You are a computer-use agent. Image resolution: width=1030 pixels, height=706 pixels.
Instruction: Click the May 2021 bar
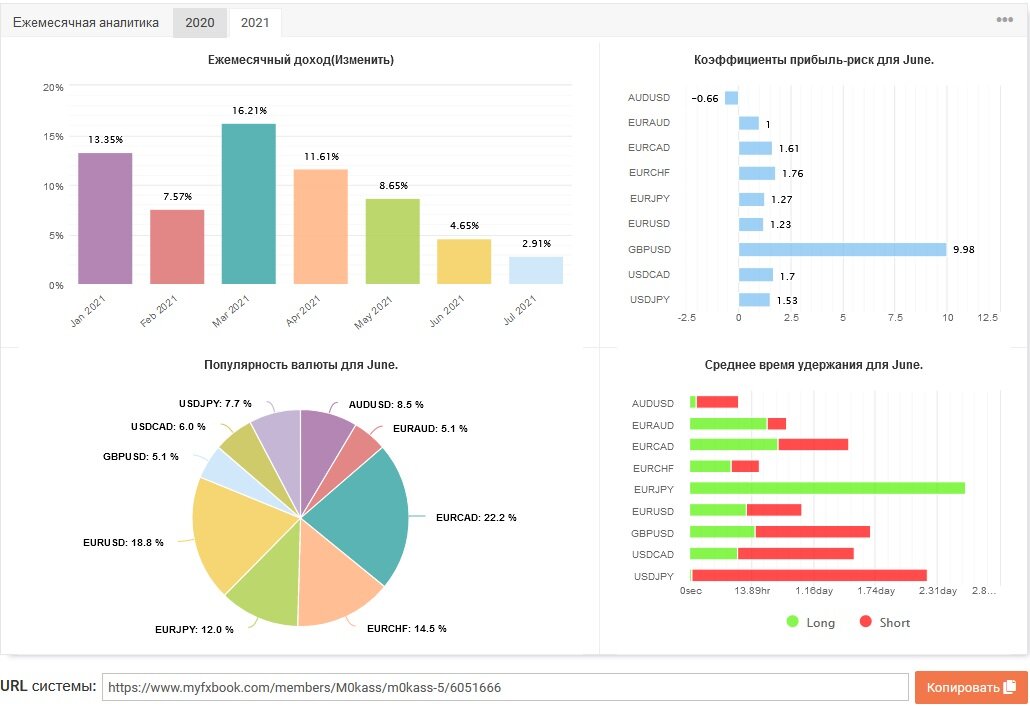[x=393, y=241]
